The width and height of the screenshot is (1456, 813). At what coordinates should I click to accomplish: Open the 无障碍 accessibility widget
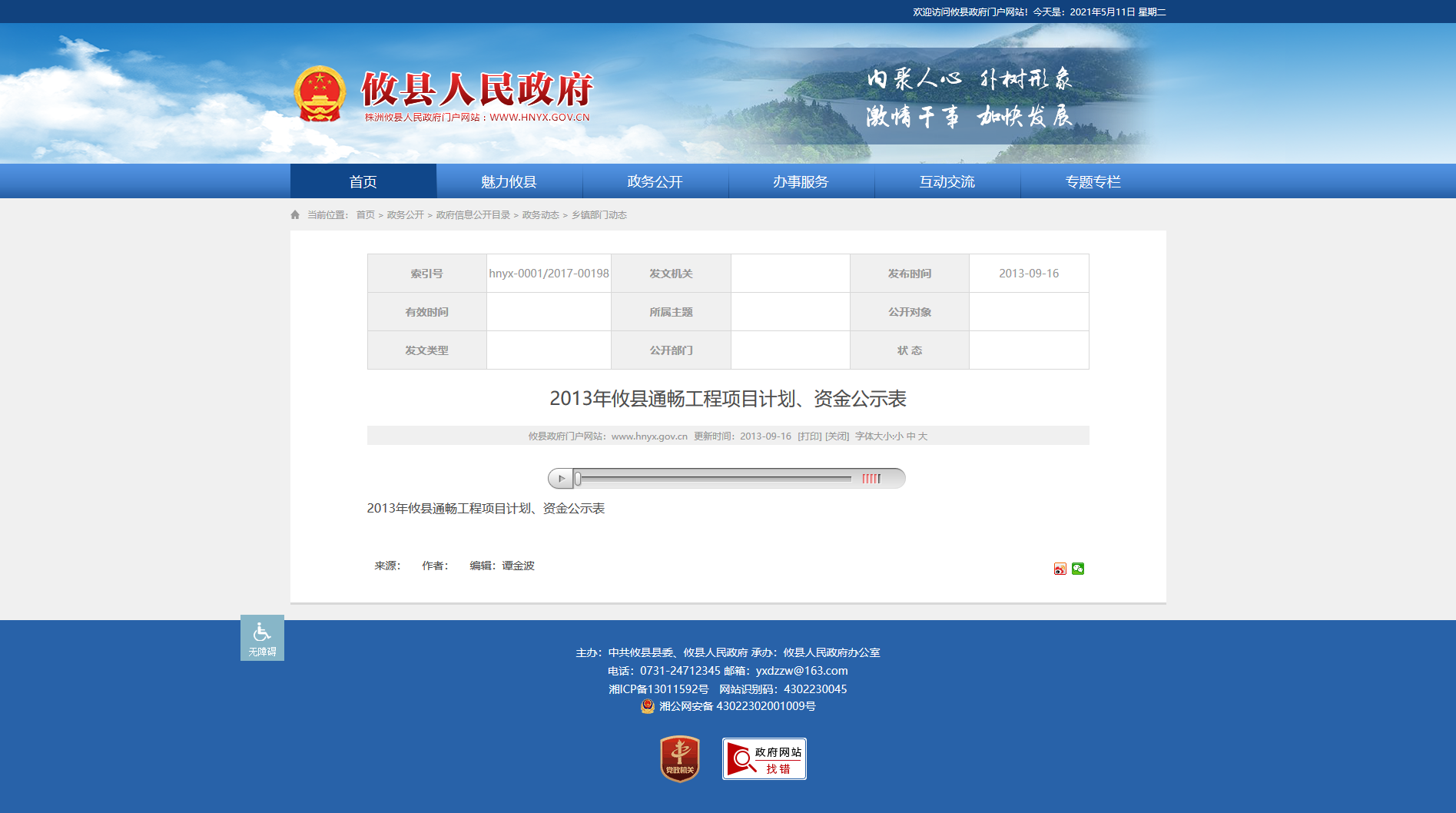point(262,638)
